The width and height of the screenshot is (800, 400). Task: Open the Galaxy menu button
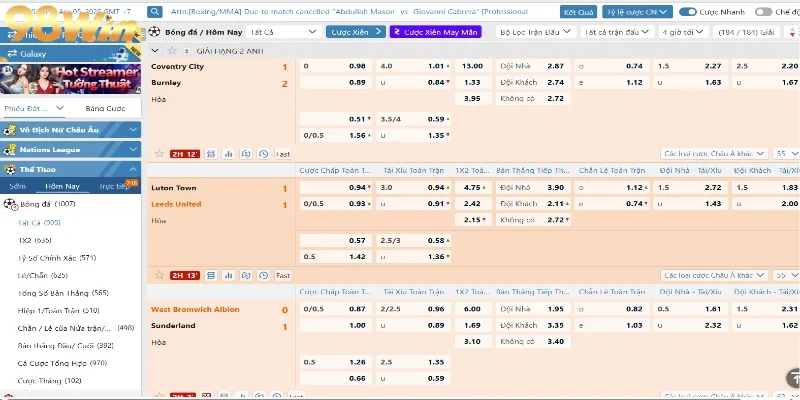pyautogui.click(x=70, y=54)
